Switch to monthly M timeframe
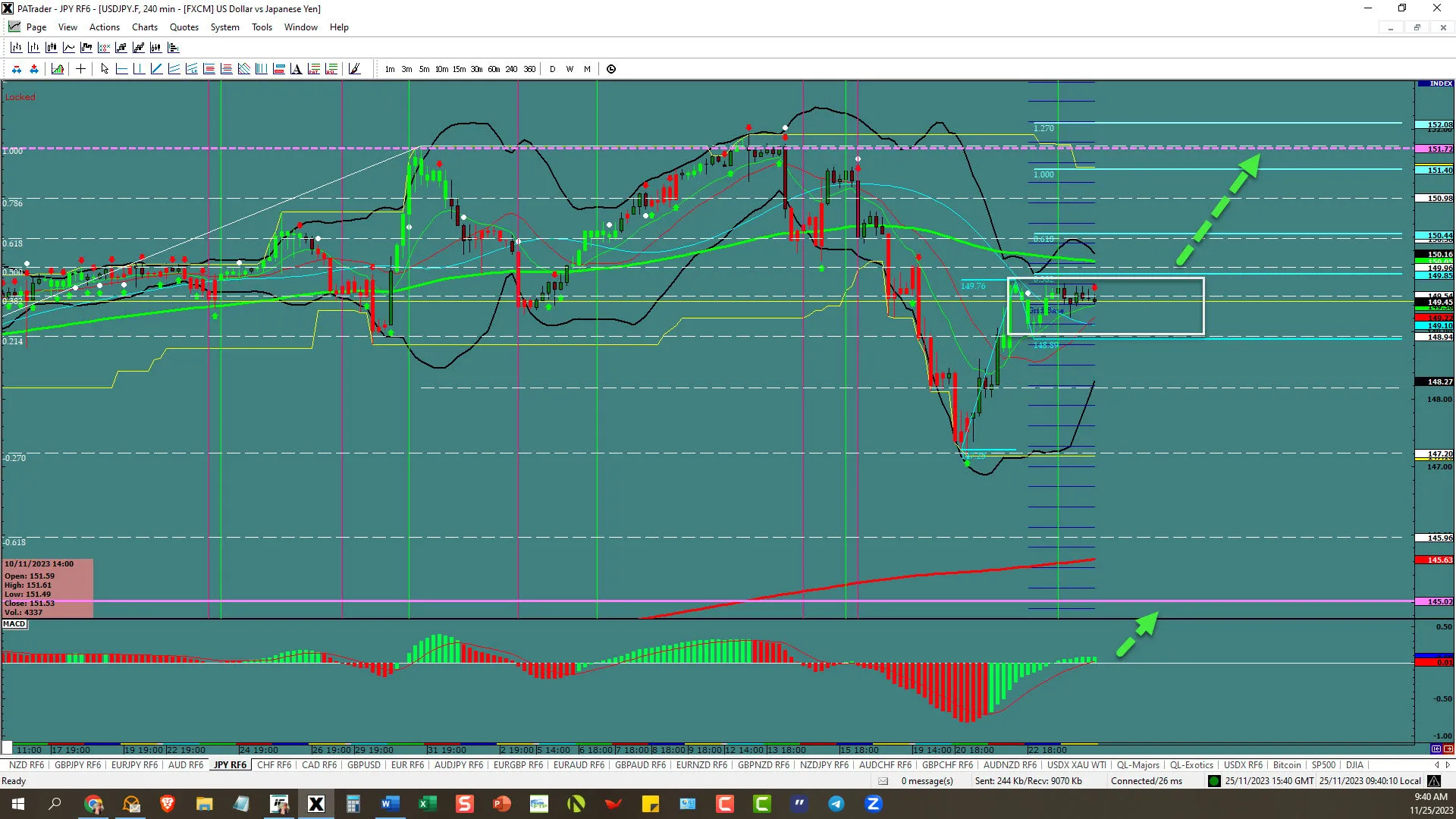 (x=587, y=69)
